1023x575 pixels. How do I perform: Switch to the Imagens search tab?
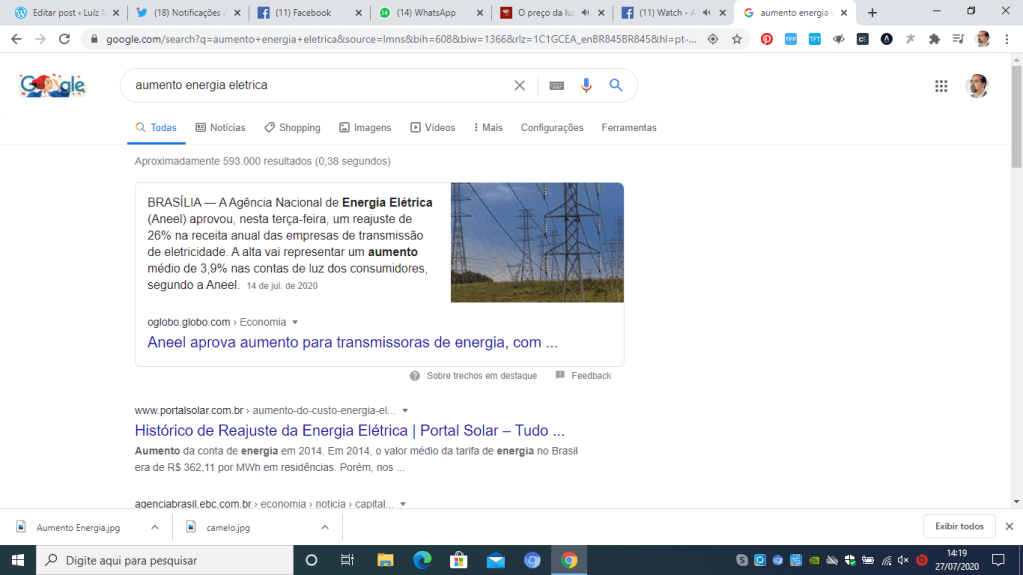[365, 128]
